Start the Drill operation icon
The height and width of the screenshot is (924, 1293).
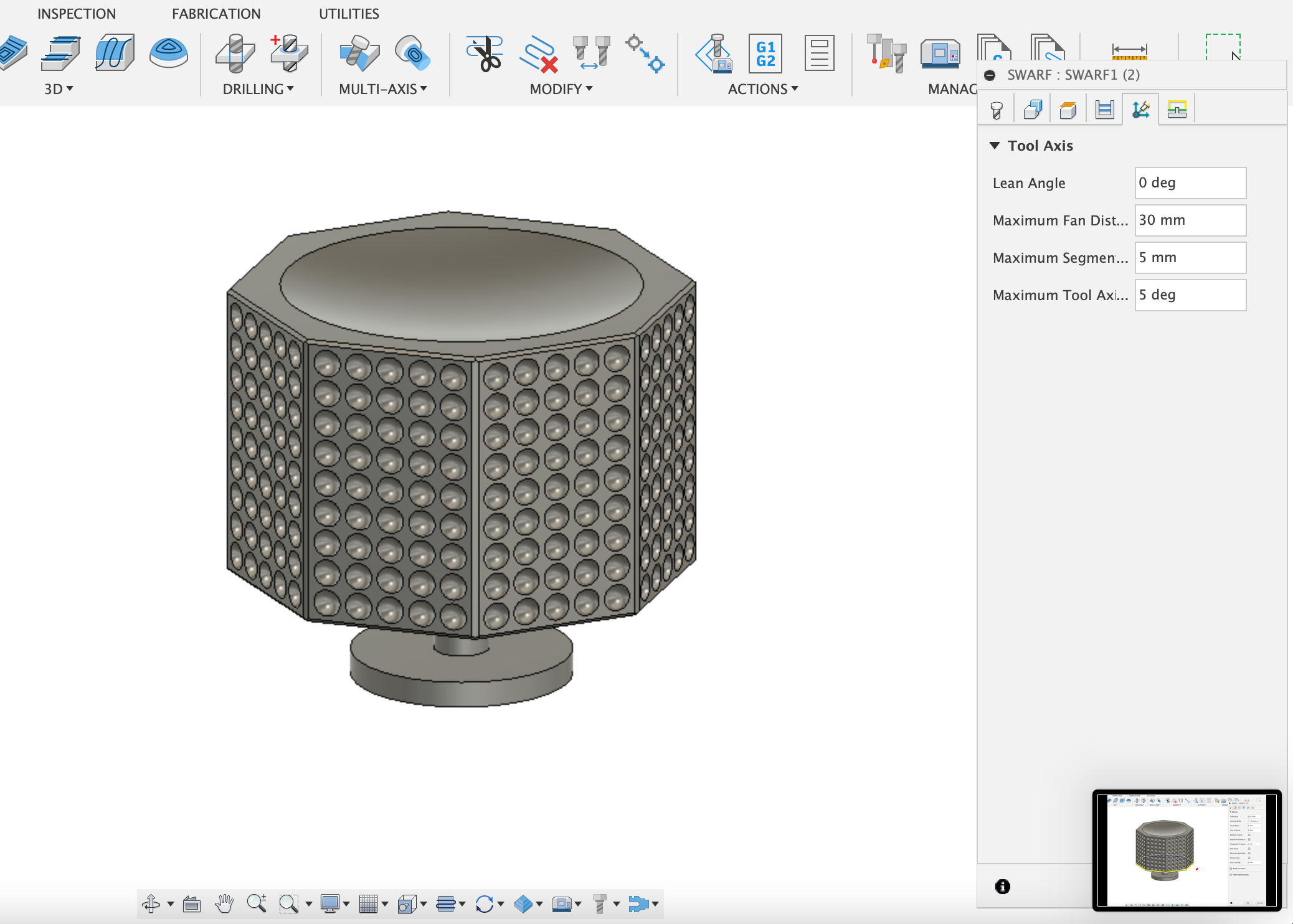click(x=235, y=53)
